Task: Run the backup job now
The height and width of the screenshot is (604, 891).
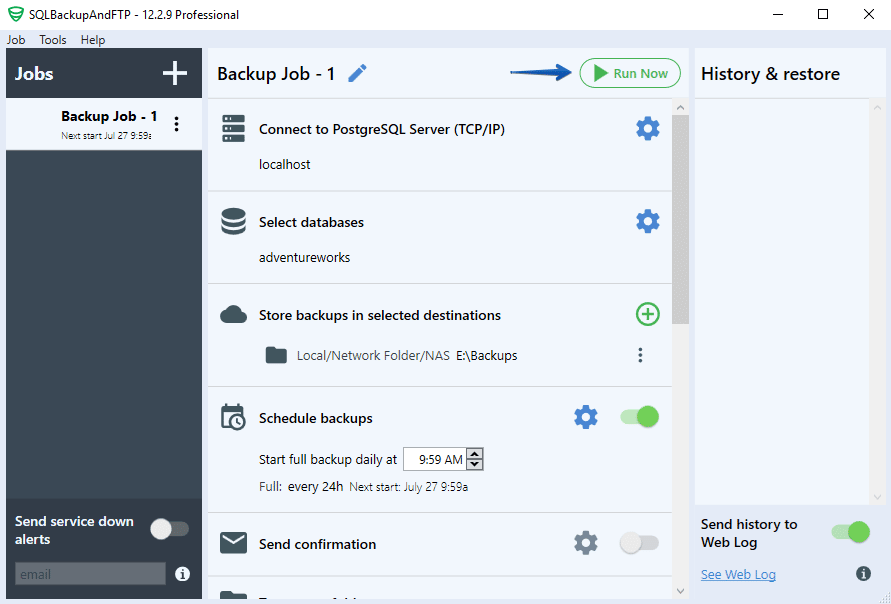Action: 630,73
